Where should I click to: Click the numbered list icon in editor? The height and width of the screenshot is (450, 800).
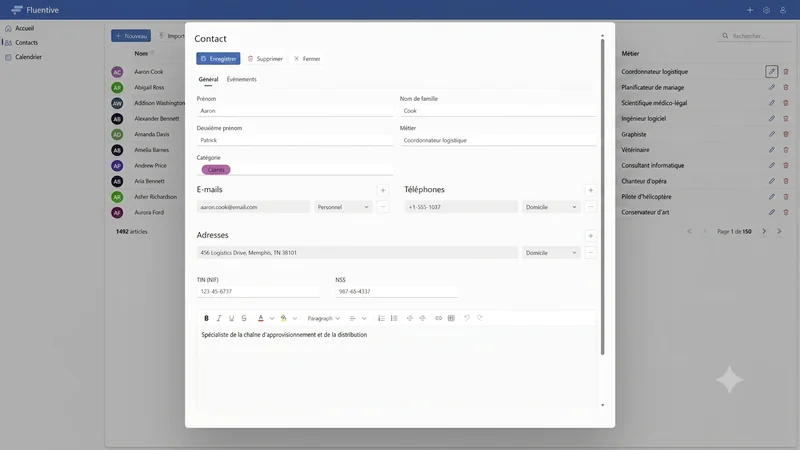[x=381, y=318]
